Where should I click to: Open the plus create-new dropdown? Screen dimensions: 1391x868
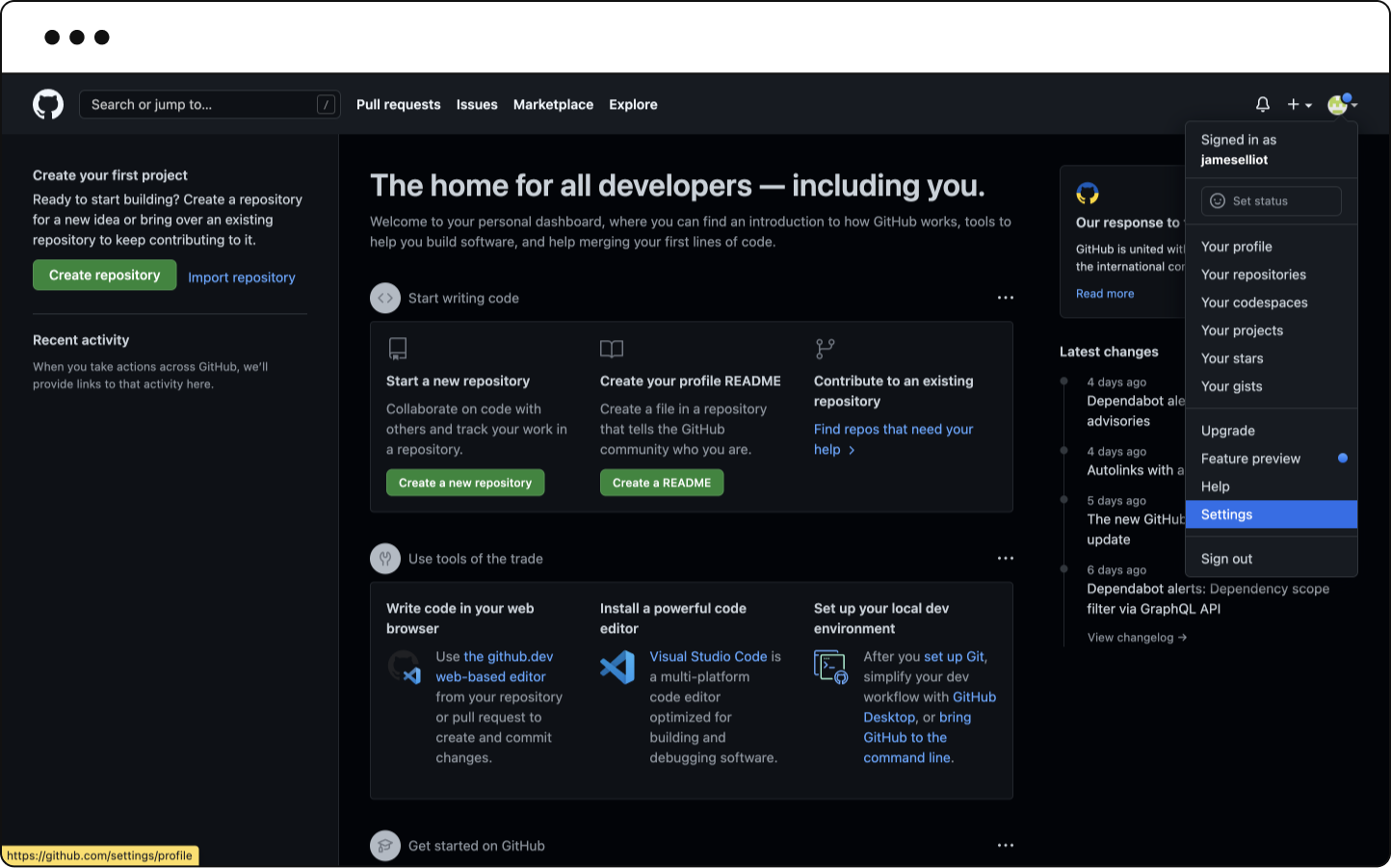(x=1299, y=104)
